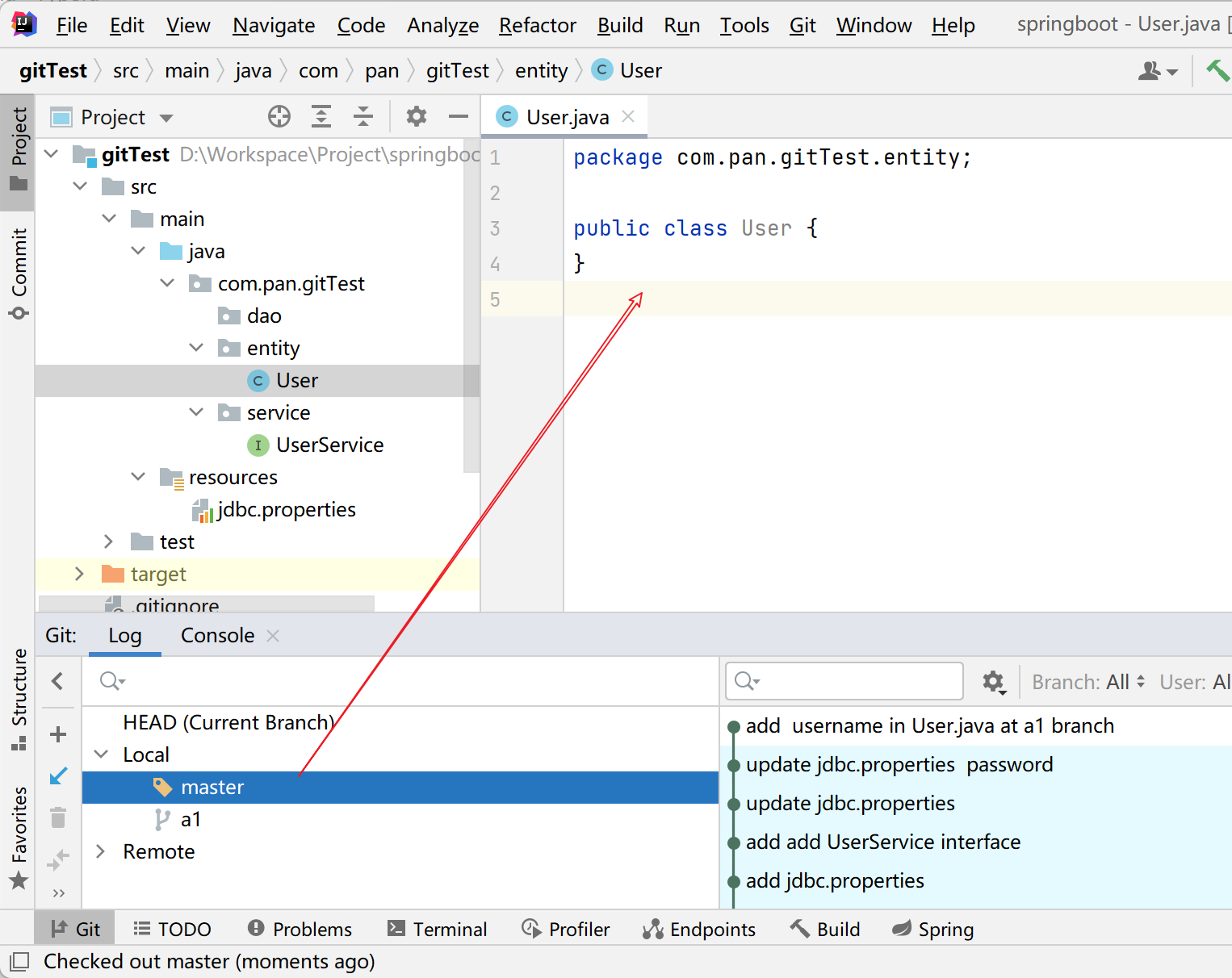The height and width of the screenshot is (978, 1232).
Task: Toggle the Structure tool window in sidebar
Action: (x=19, y=698)
